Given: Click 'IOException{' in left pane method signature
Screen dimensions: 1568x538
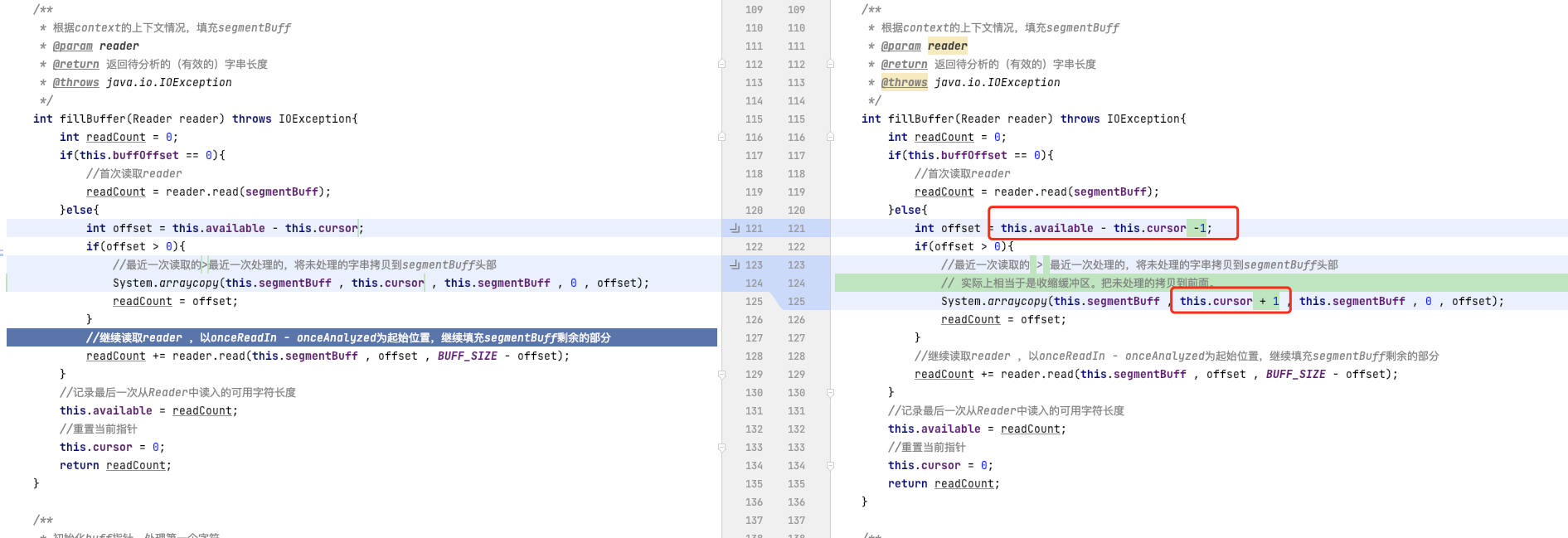Looking at the screenshot, I should coord(318,119).
